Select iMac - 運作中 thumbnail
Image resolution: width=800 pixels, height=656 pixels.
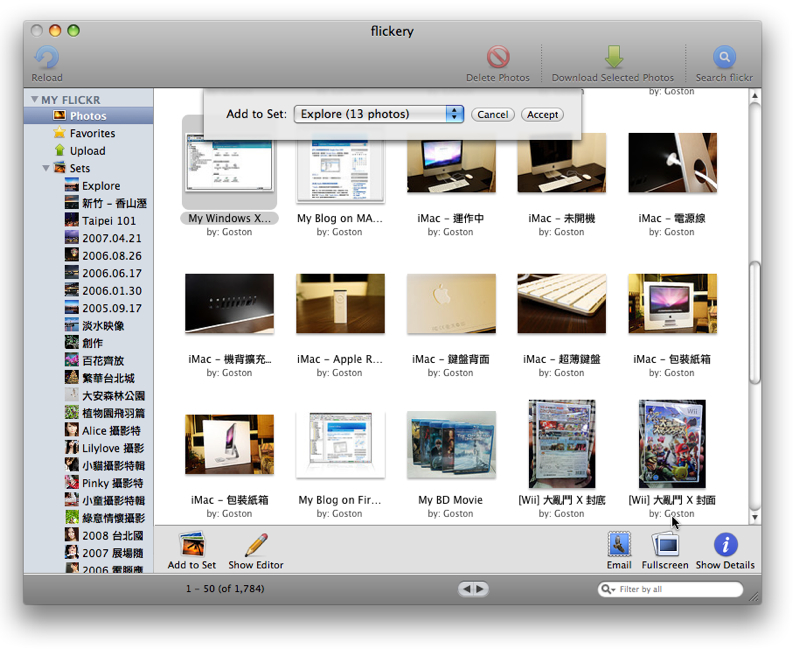pos(451,163)
